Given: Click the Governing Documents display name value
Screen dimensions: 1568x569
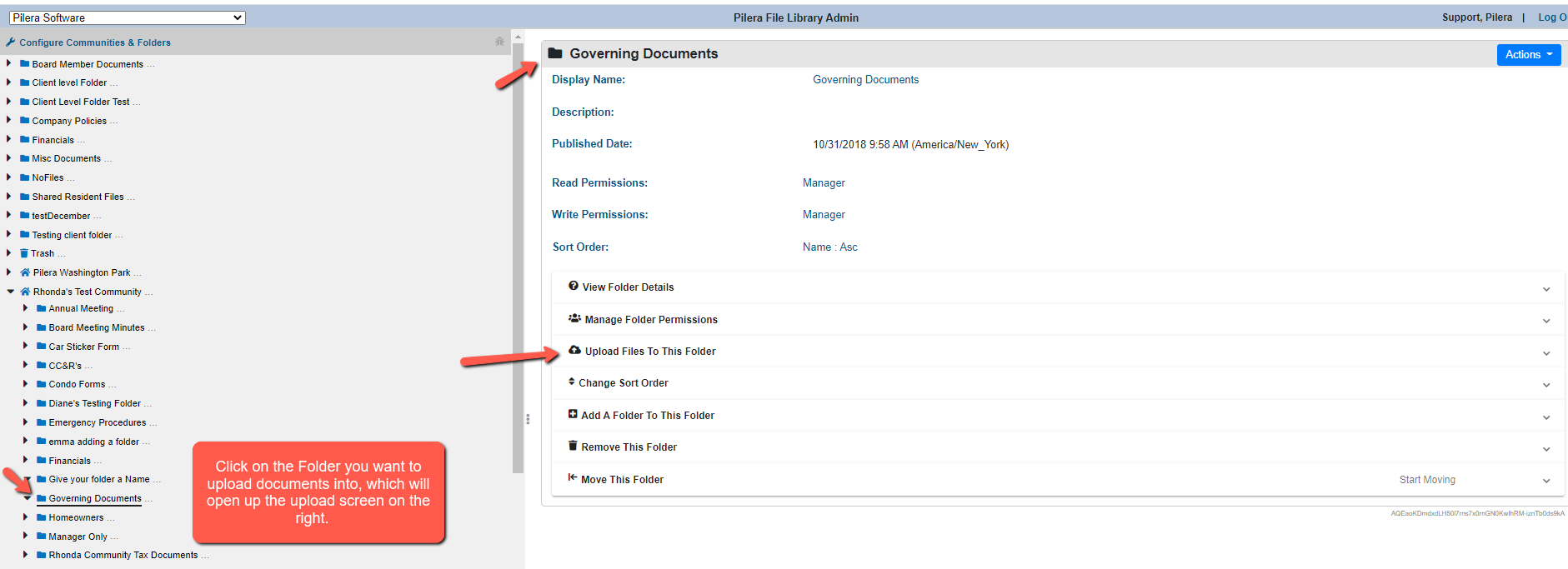Looking at the screenshot, I should tap(865, 79).
